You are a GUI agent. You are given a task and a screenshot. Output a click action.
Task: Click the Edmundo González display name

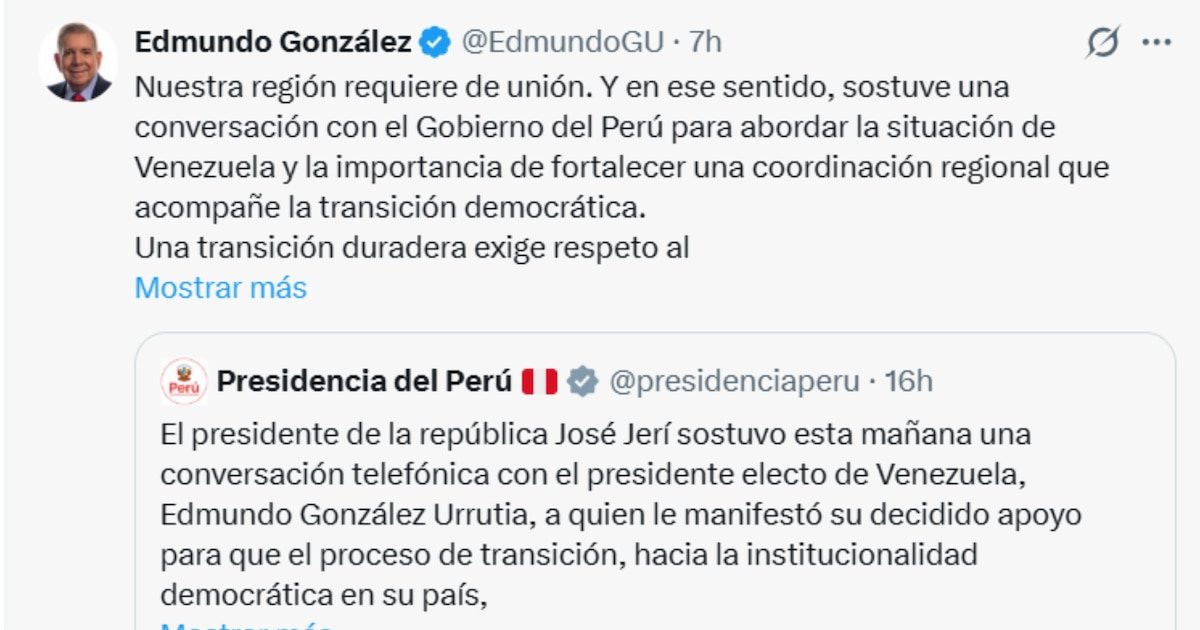[273, 42]
